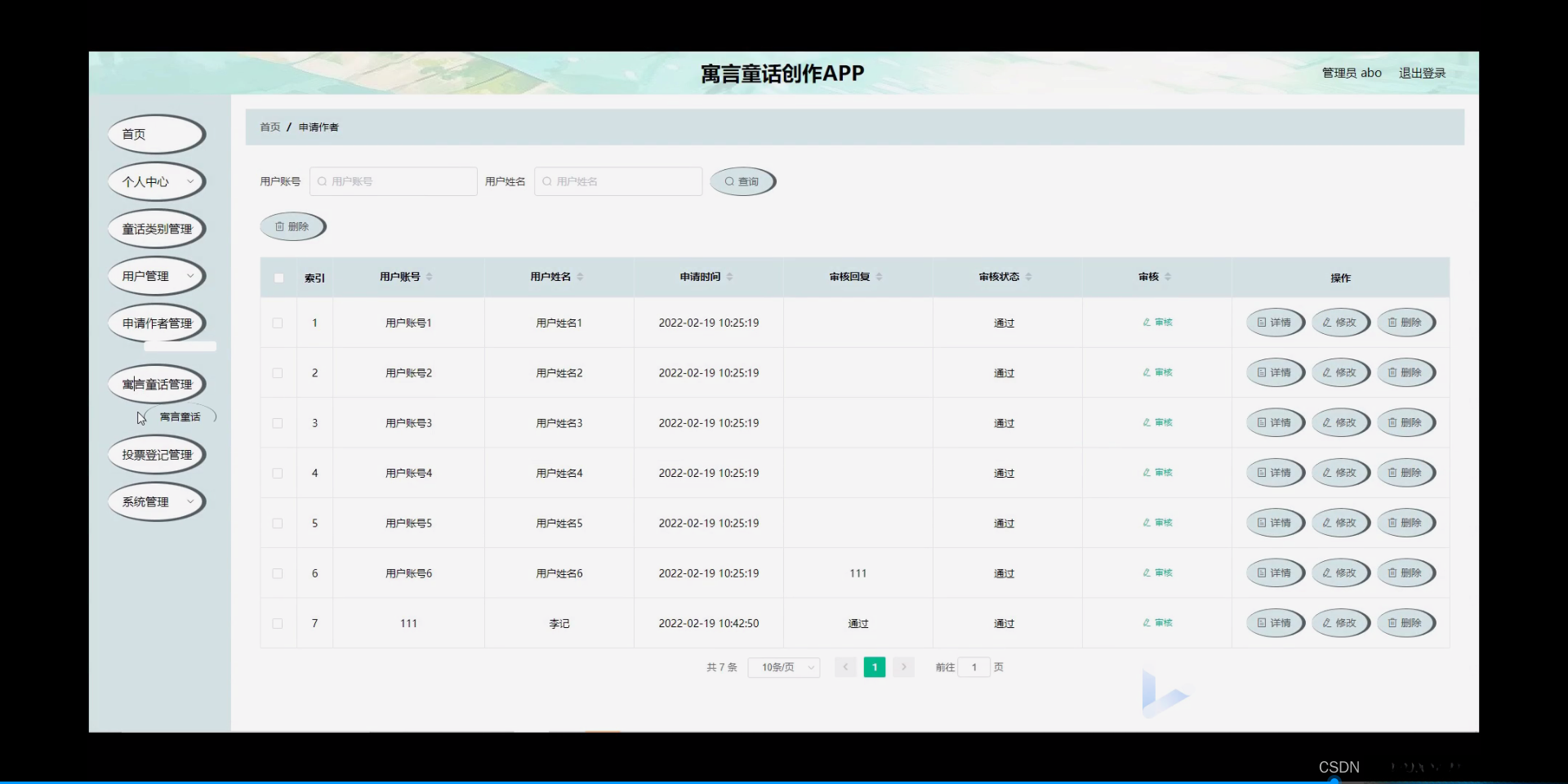1568x784 pixels.
Task: Click 退出登录 to log out
Action: [x=1421, y=72]
